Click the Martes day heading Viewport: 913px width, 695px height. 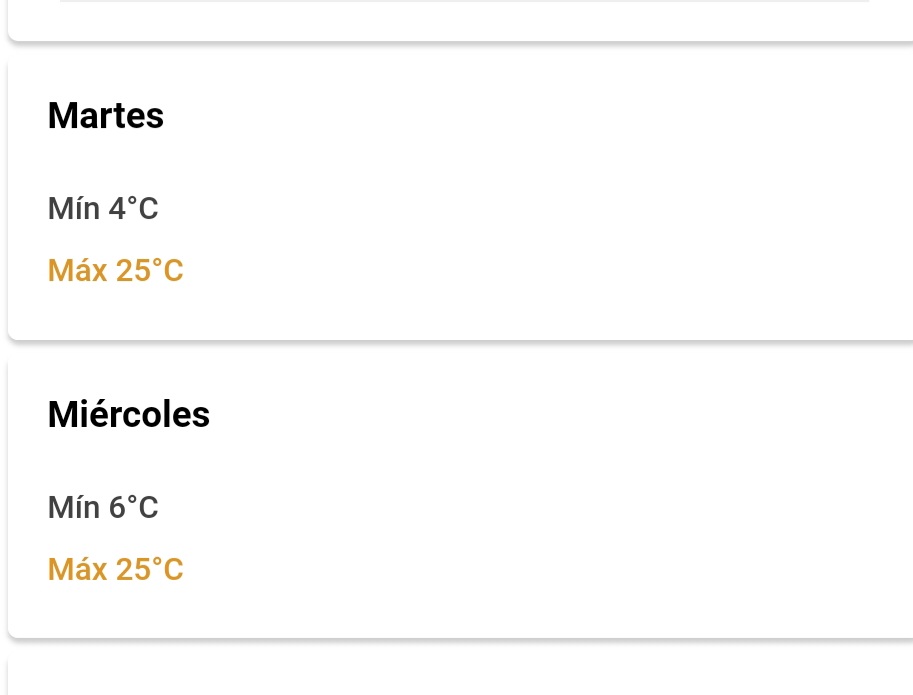(106, 116)
